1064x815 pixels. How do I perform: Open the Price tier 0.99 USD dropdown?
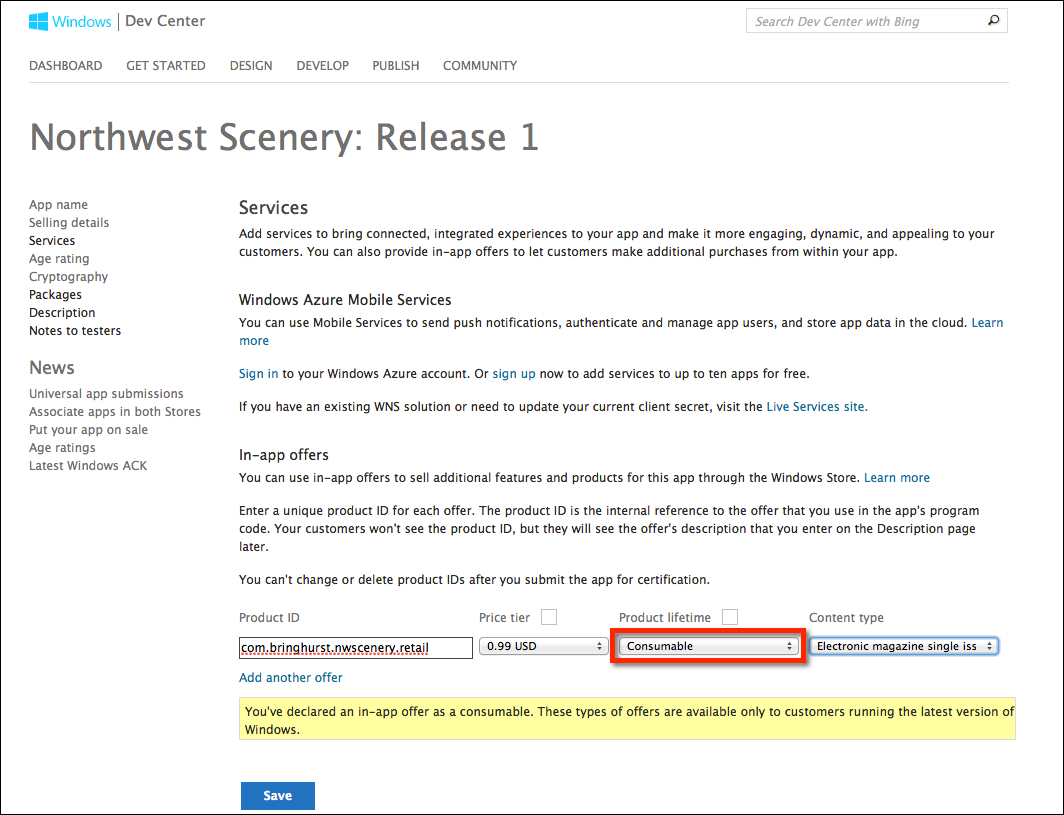point(543,646)
